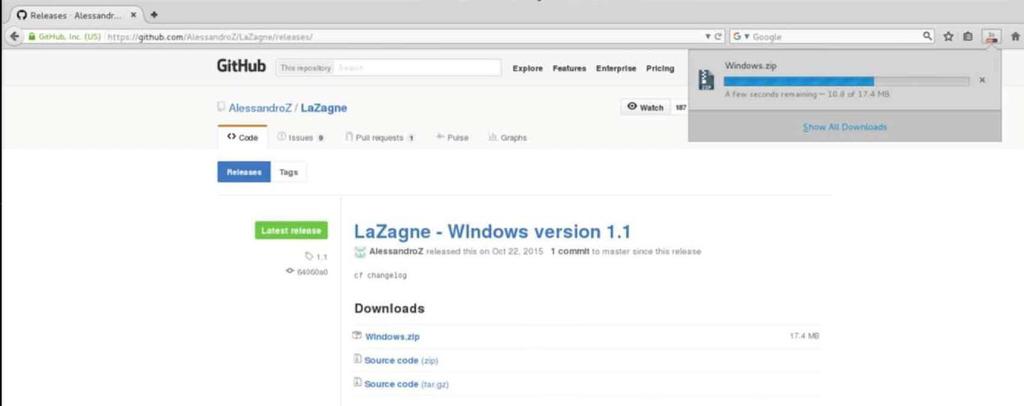The height and width of the screenshot is (406, 1024).
Task: Click the file icon beside Source code (tar.gz)
Action: coord(357,383)
